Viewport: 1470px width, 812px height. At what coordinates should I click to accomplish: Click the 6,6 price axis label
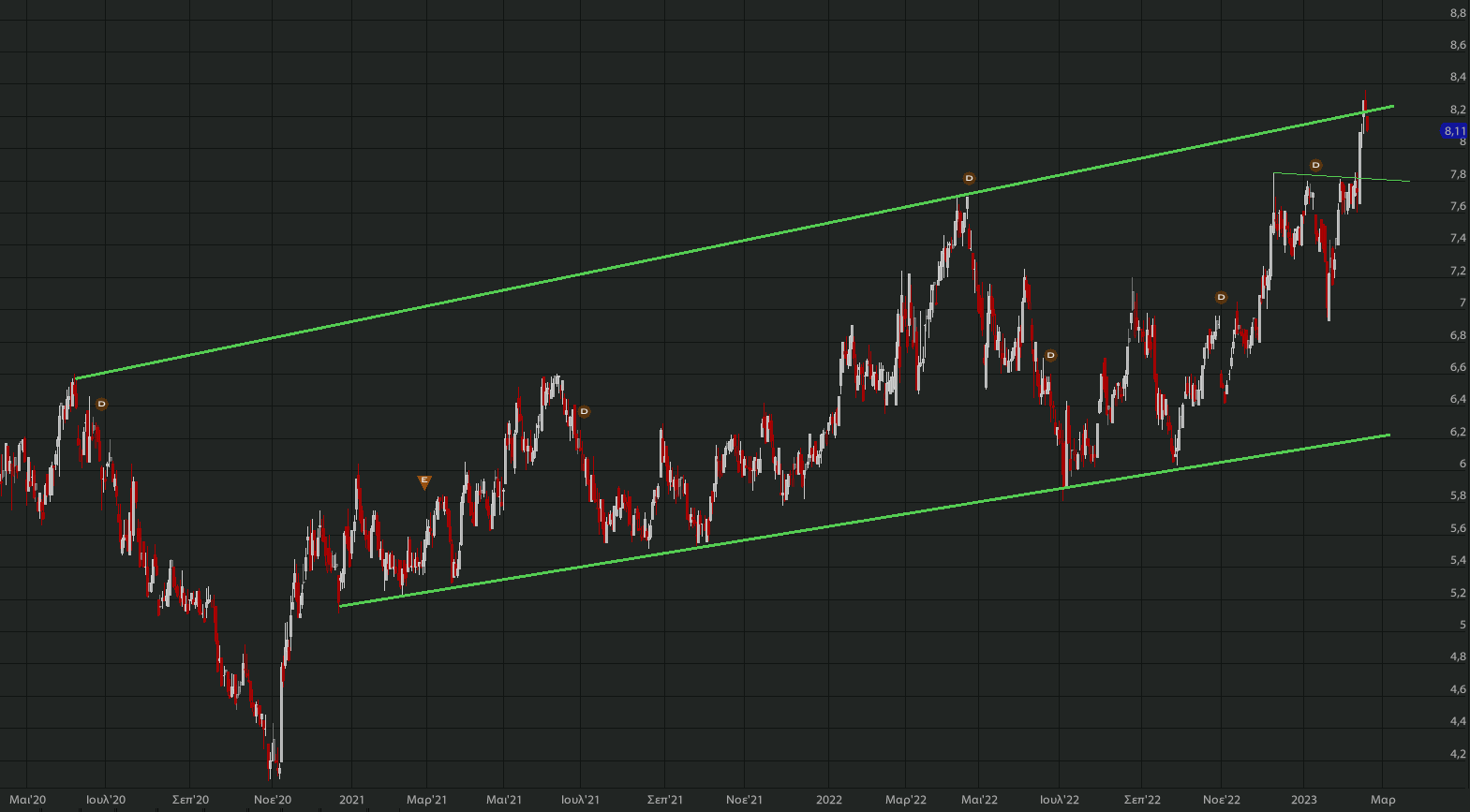(1458, 367)
